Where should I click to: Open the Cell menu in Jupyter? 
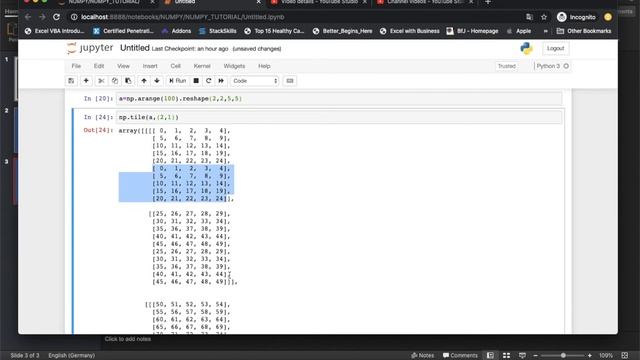(176, 66)
